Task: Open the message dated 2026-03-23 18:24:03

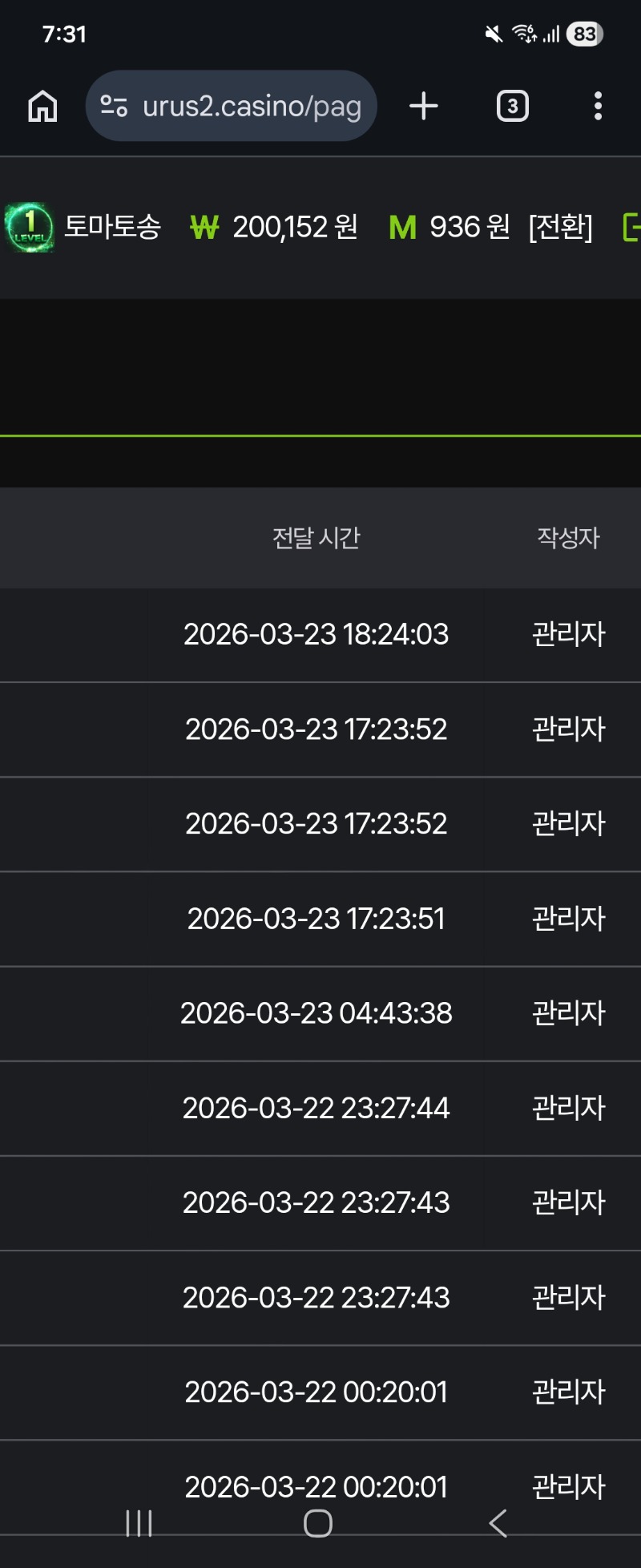Action: click(x=316, y=635)
